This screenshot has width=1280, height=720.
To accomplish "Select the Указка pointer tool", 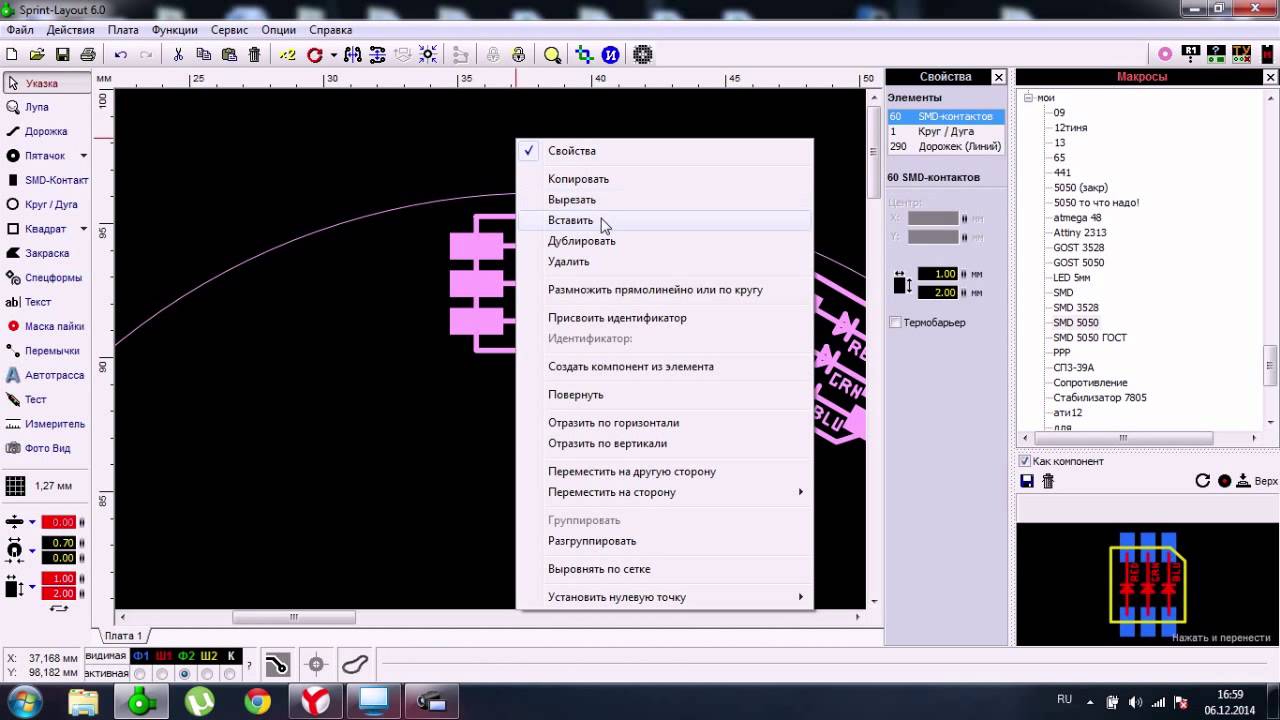I will (46, 83).
